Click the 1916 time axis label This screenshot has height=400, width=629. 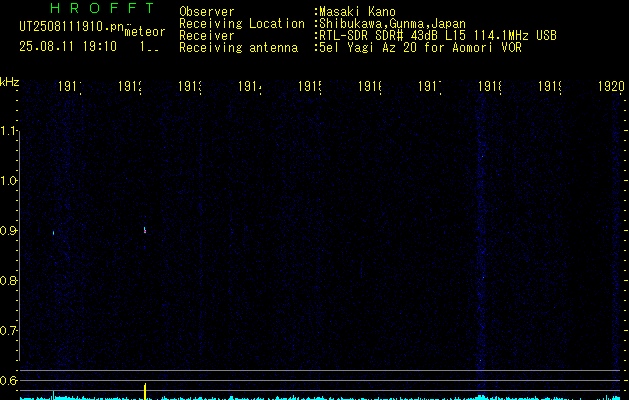click(370, 86)
